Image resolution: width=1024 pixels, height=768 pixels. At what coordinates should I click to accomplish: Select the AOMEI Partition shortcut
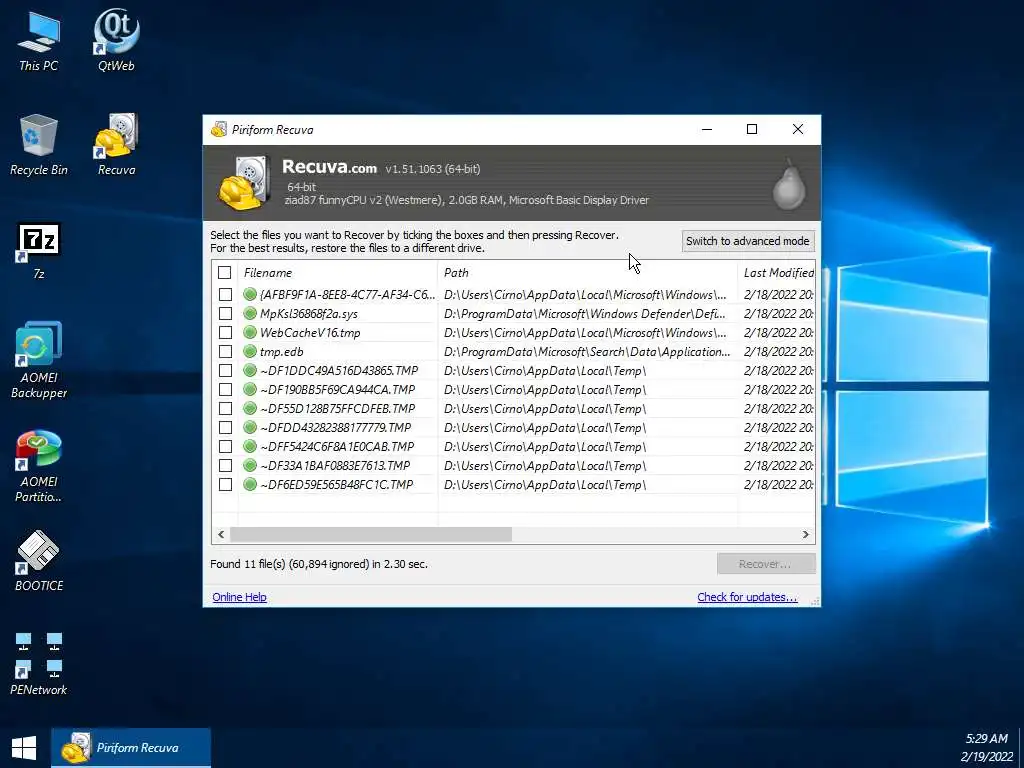point(39,466)
